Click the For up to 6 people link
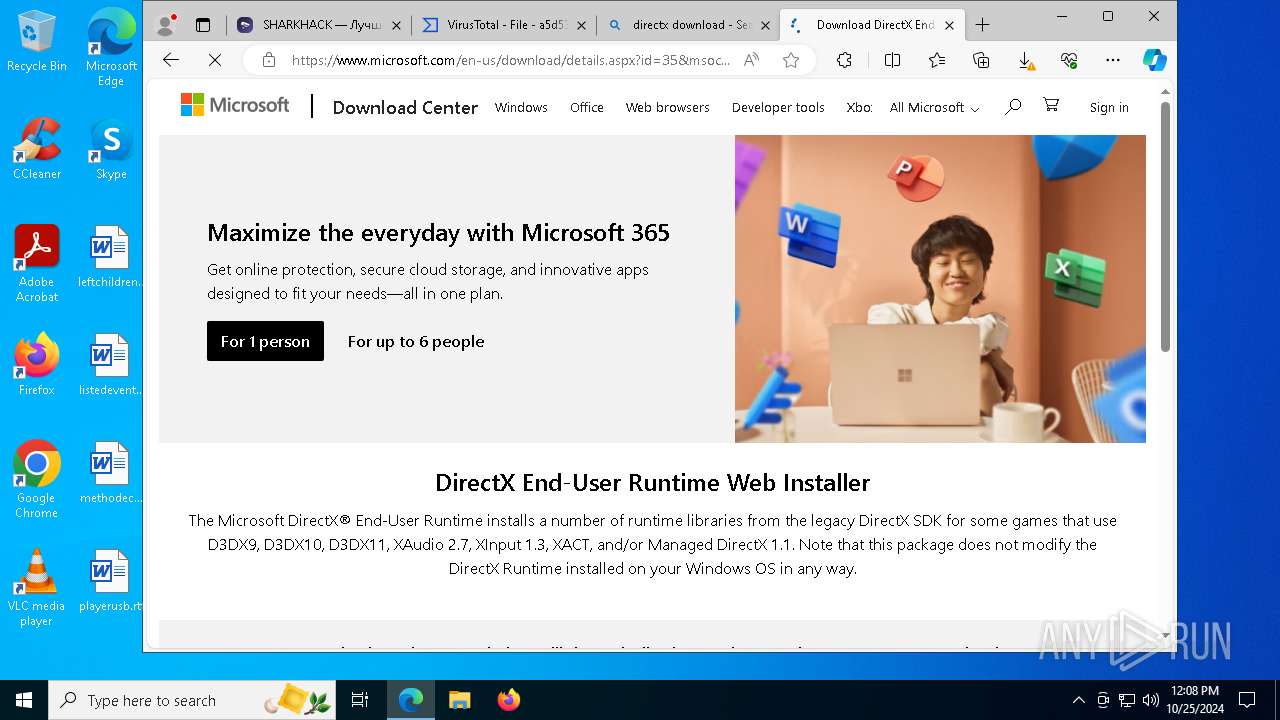 click(x=416, y=341)
